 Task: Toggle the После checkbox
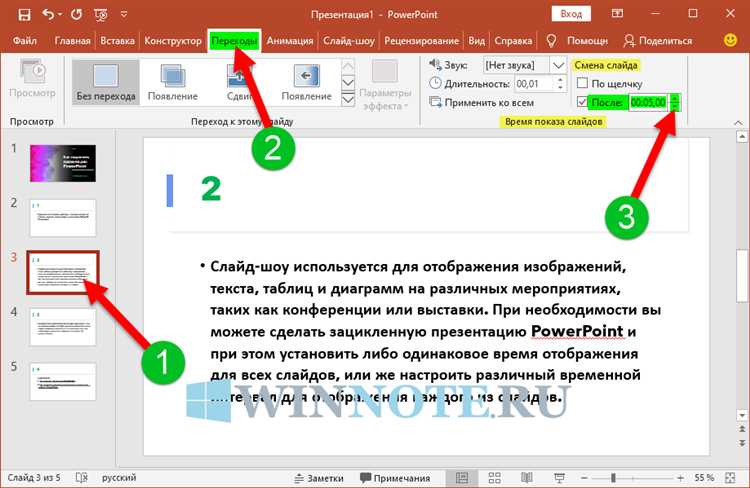pyautogui.click(x=582, y=102)
